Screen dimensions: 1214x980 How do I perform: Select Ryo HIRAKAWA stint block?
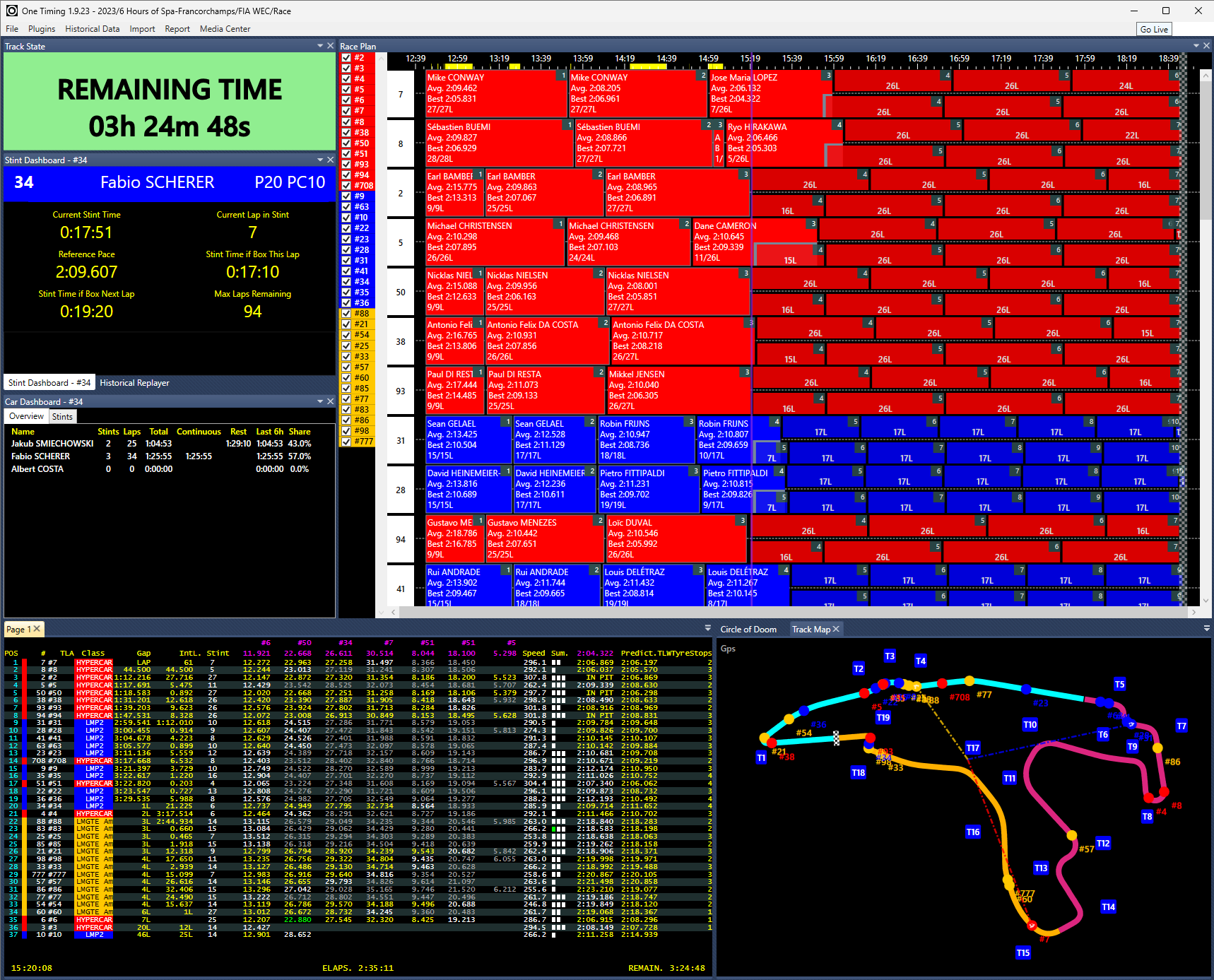[784, 143]
